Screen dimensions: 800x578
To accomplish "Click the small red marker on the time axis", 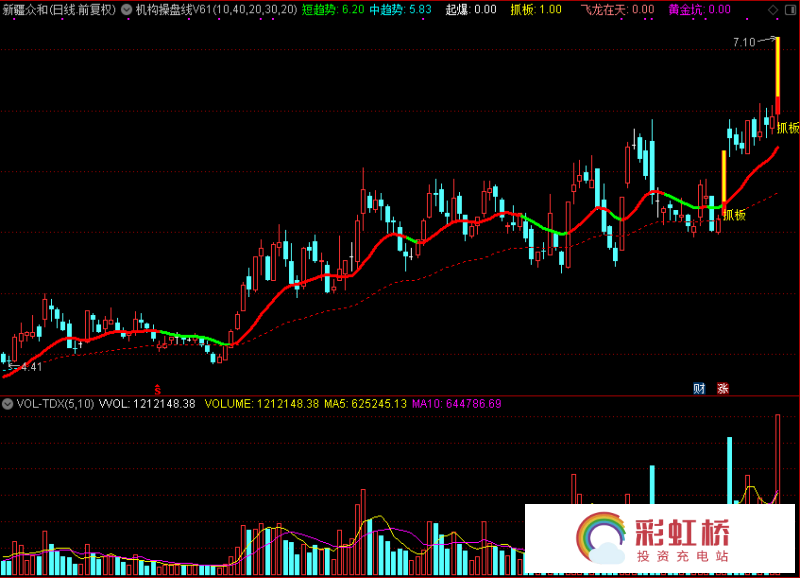I will 156,387.
